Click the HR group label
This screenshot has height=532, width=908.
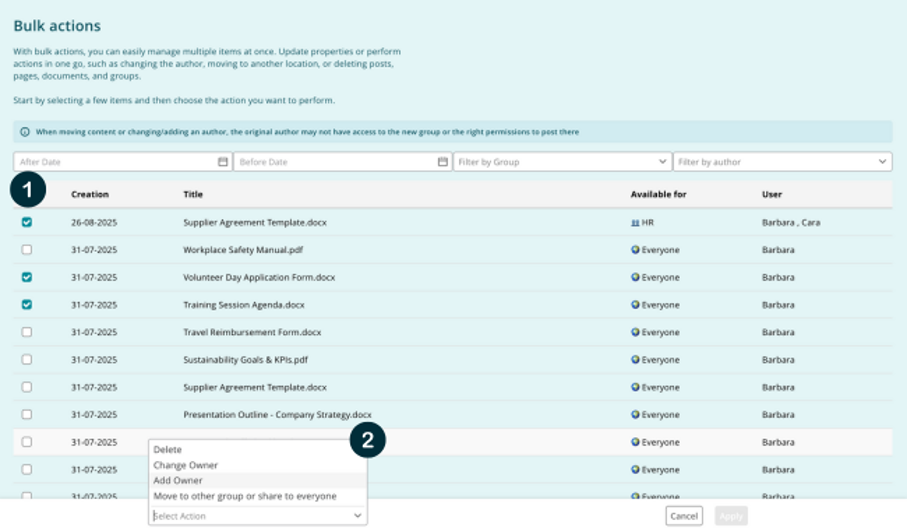[647, 223]
